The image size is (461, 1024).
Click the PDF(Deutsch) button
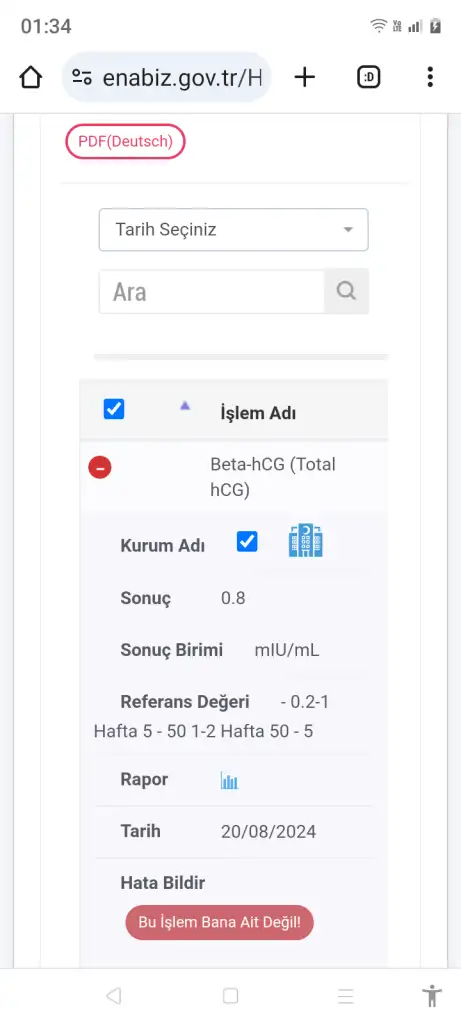coord(125,141)
